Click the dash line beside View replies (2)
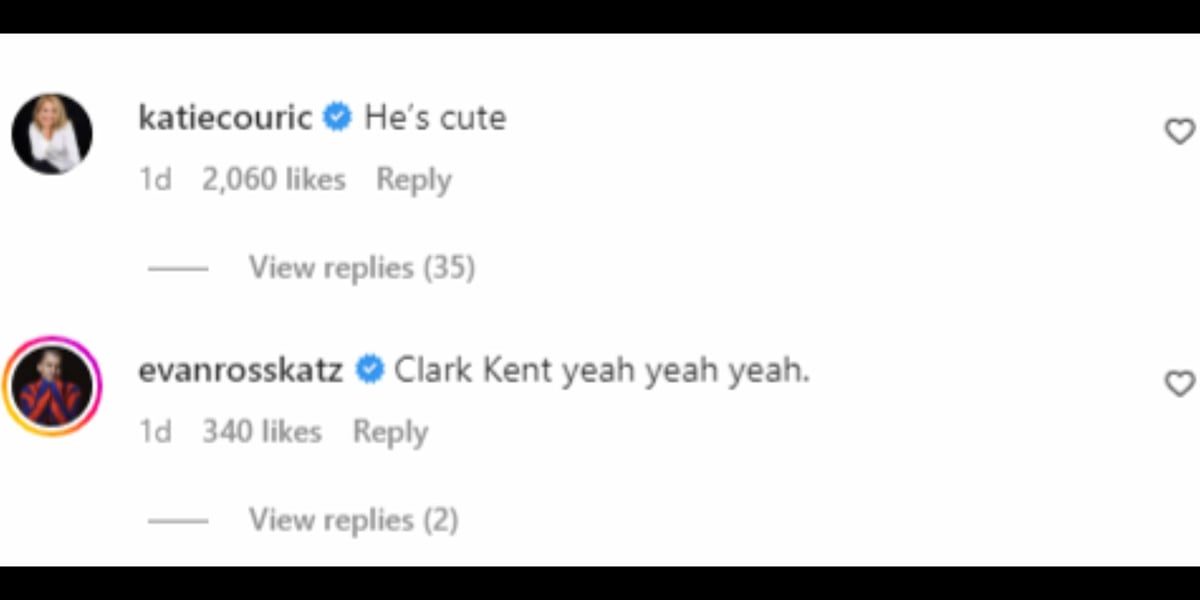This screenshot has width=1200, height=600. point(178,521)
